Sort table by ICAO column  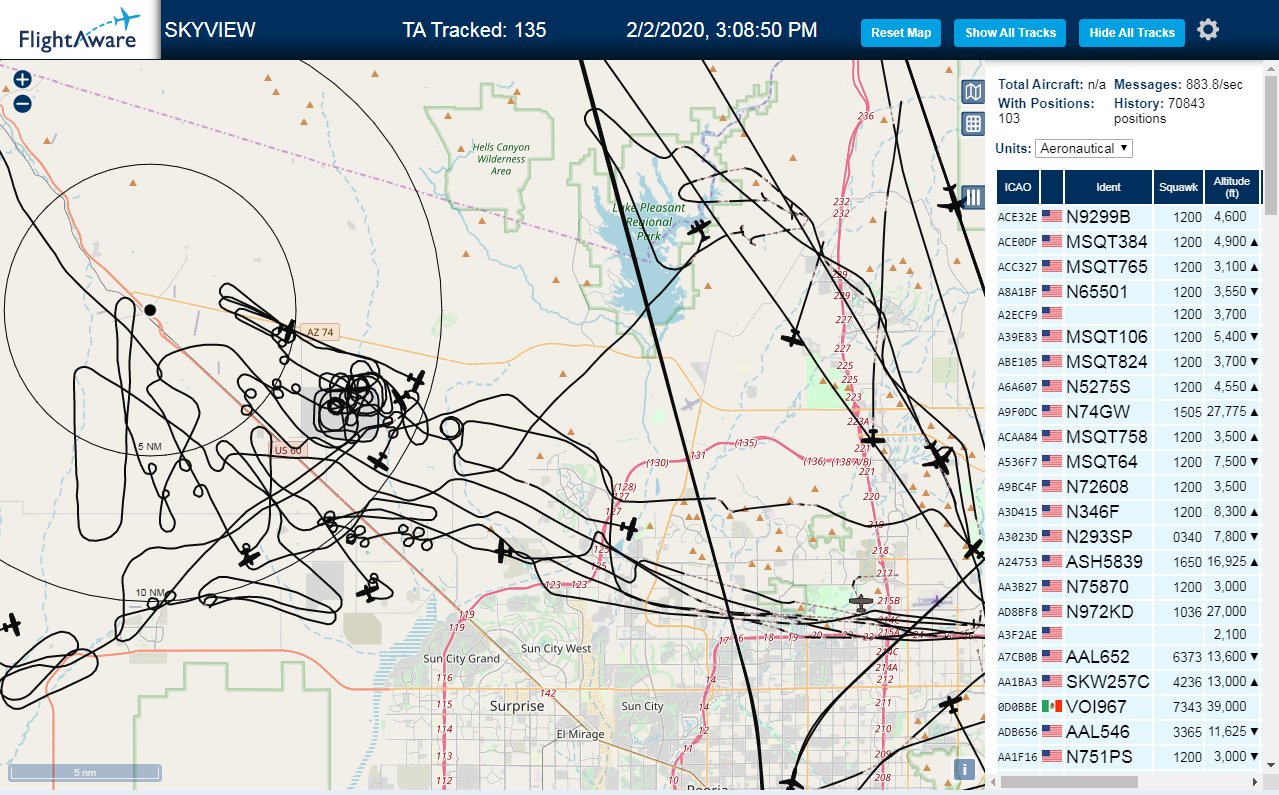point(1018,187)
